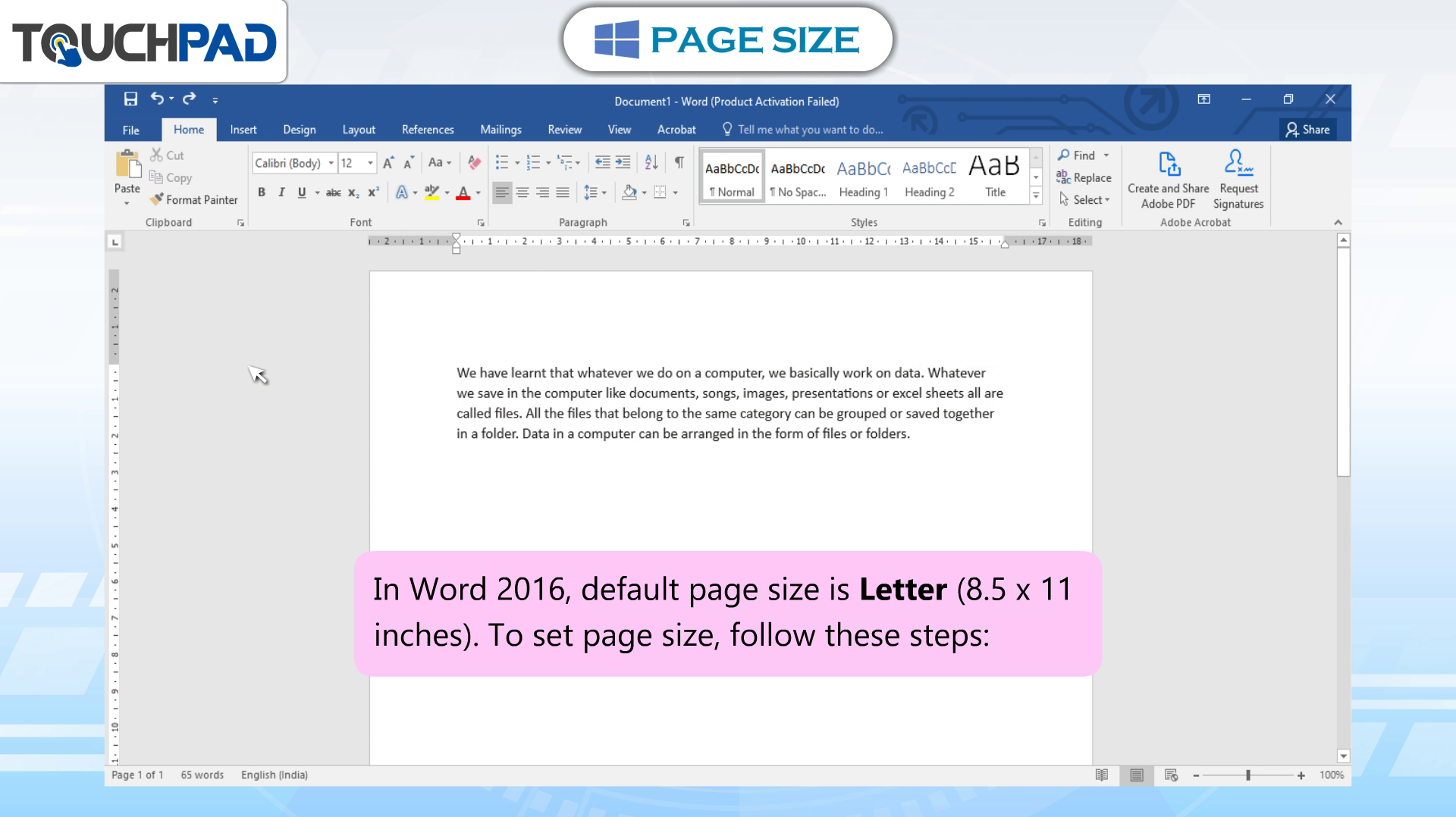Click Create and Share Adobe PDF
Viewport: 1456px width, 817px height.
click(1168, 180)
